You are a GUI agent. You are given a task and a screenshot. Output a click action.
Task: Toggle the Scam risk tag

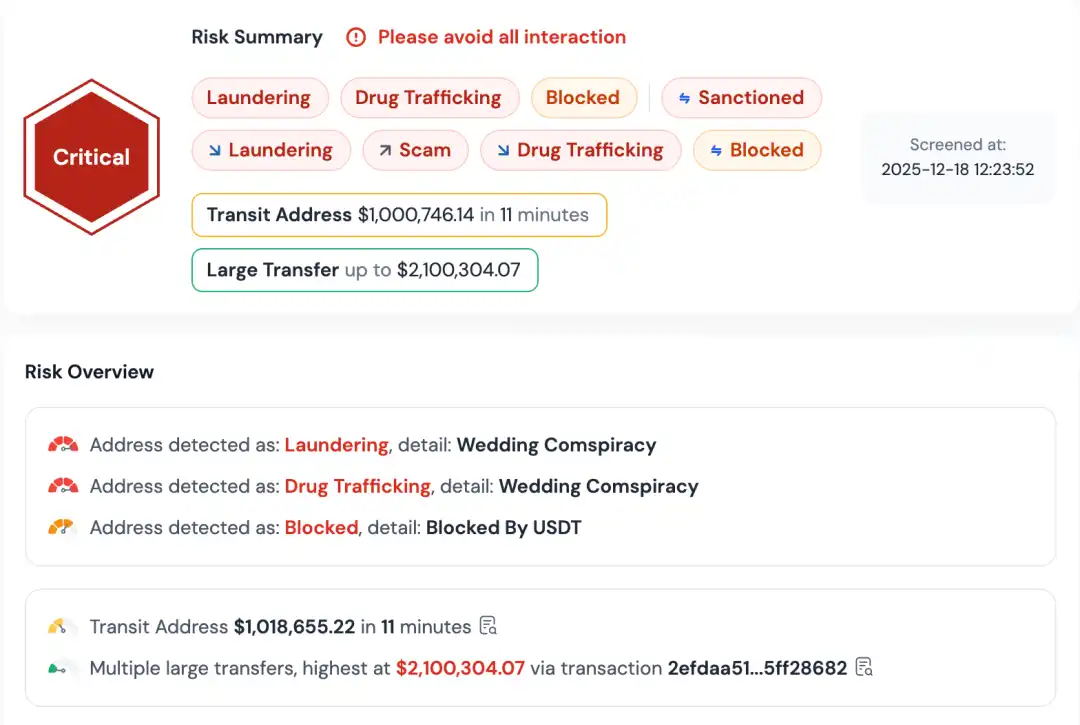415,149
